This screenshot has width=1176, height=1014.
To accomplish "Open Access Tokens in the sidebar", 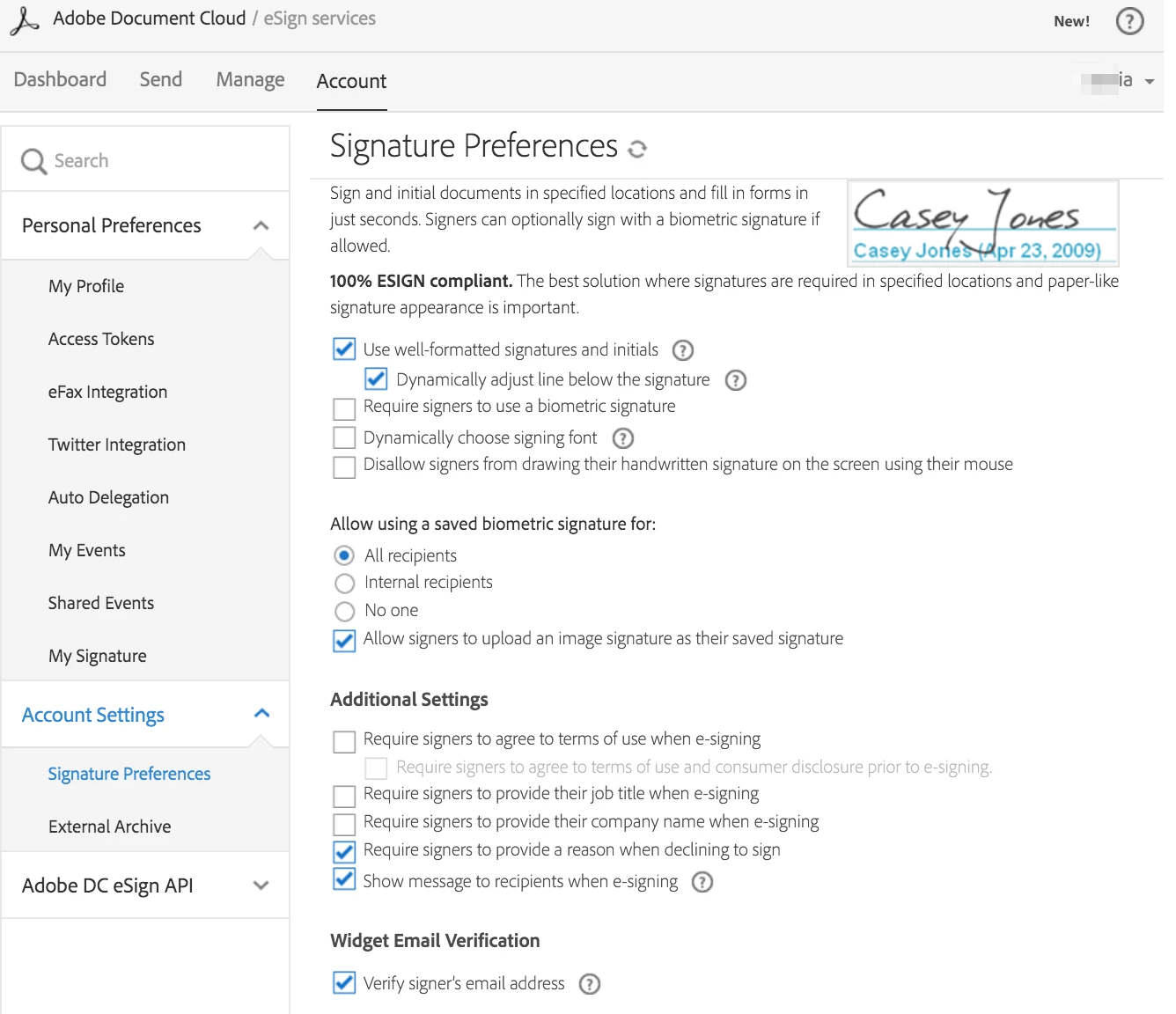I will (x=101, y=339).
